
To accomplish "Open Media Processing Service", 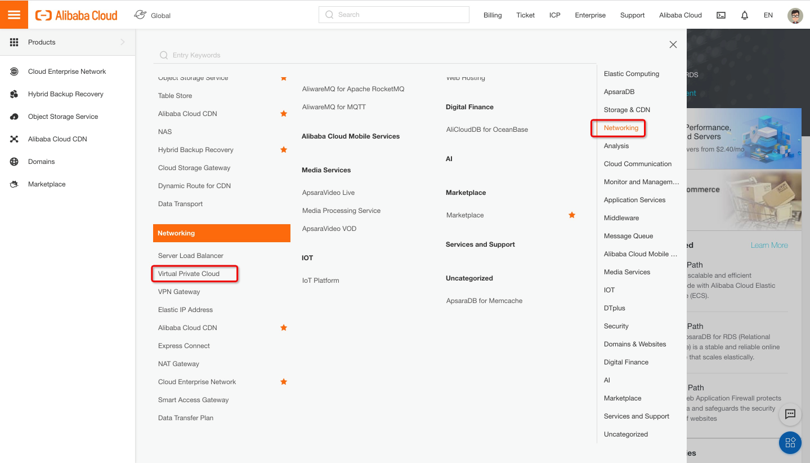I will tap(341, 210).
